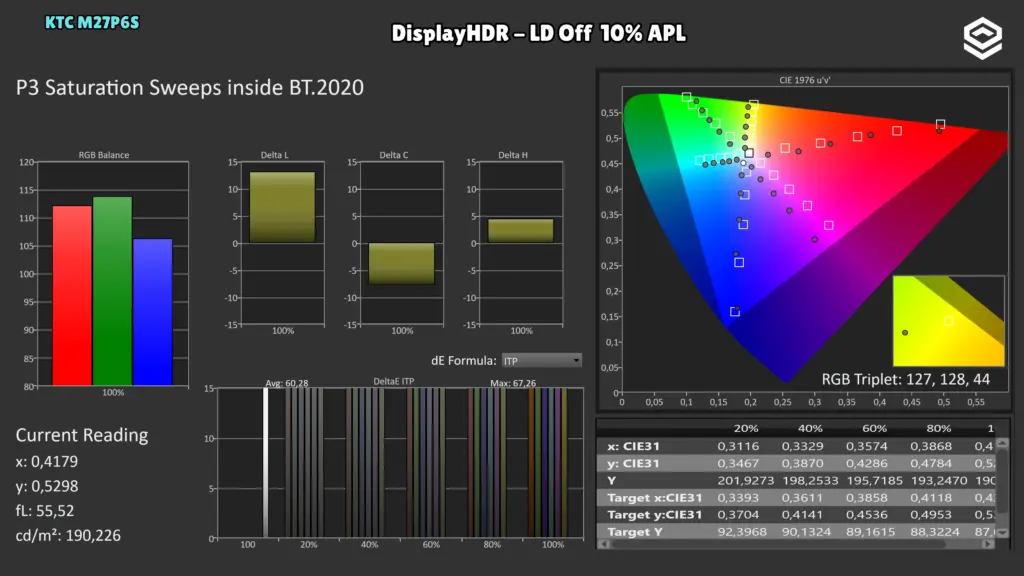Click table cell '0,3116'
Viewport: 1024px width, 576px height.
point(738,447)
